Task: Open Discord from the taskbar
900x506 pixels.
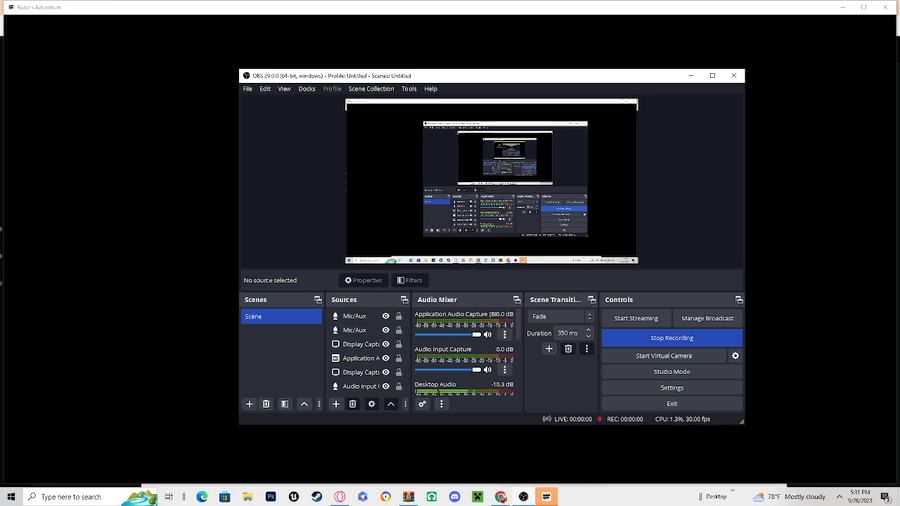Action: pos(455,497)
